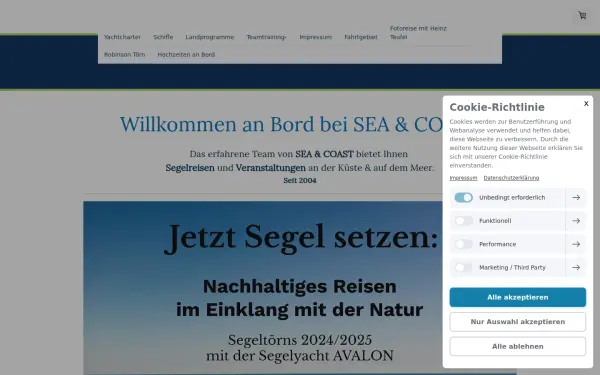Go to Landprogramme menu item
The image size is (600, 375).
(x=210, y=37)
